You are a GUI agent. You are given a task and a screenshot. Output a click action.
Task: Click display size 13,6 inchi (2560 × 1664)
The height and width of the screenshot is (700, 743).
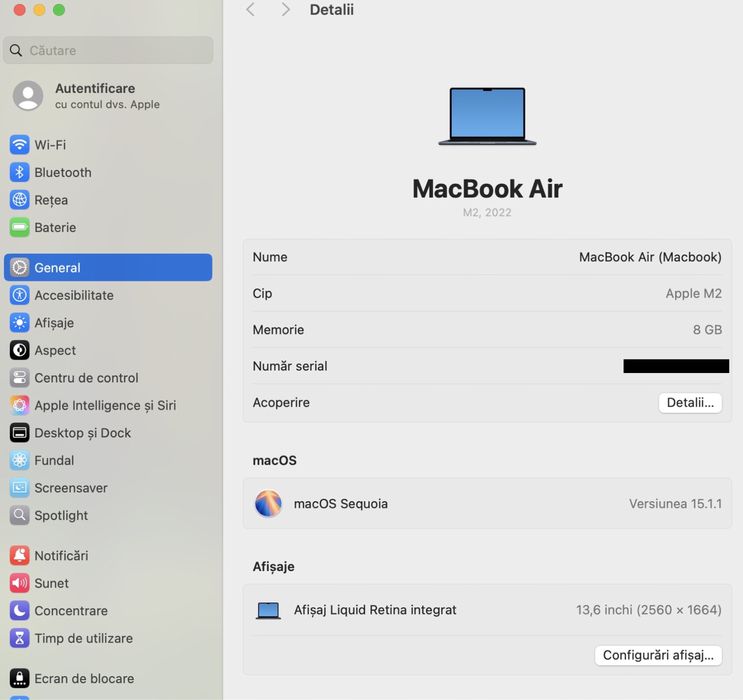[x=649, y=610]
